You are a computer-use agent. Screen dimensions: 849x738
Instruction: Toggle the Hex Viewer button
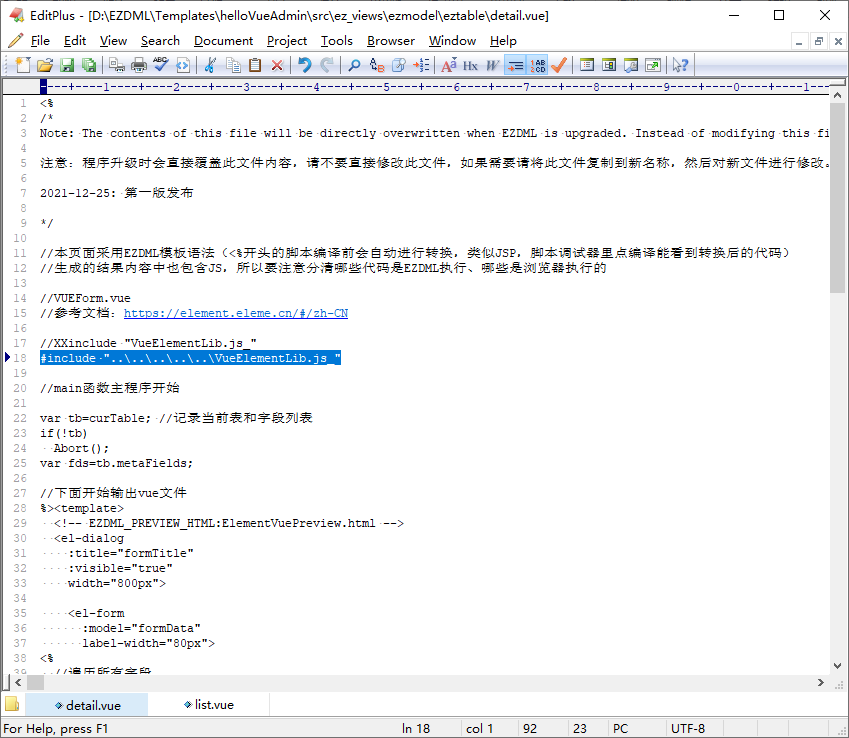[x=470, y=65]
